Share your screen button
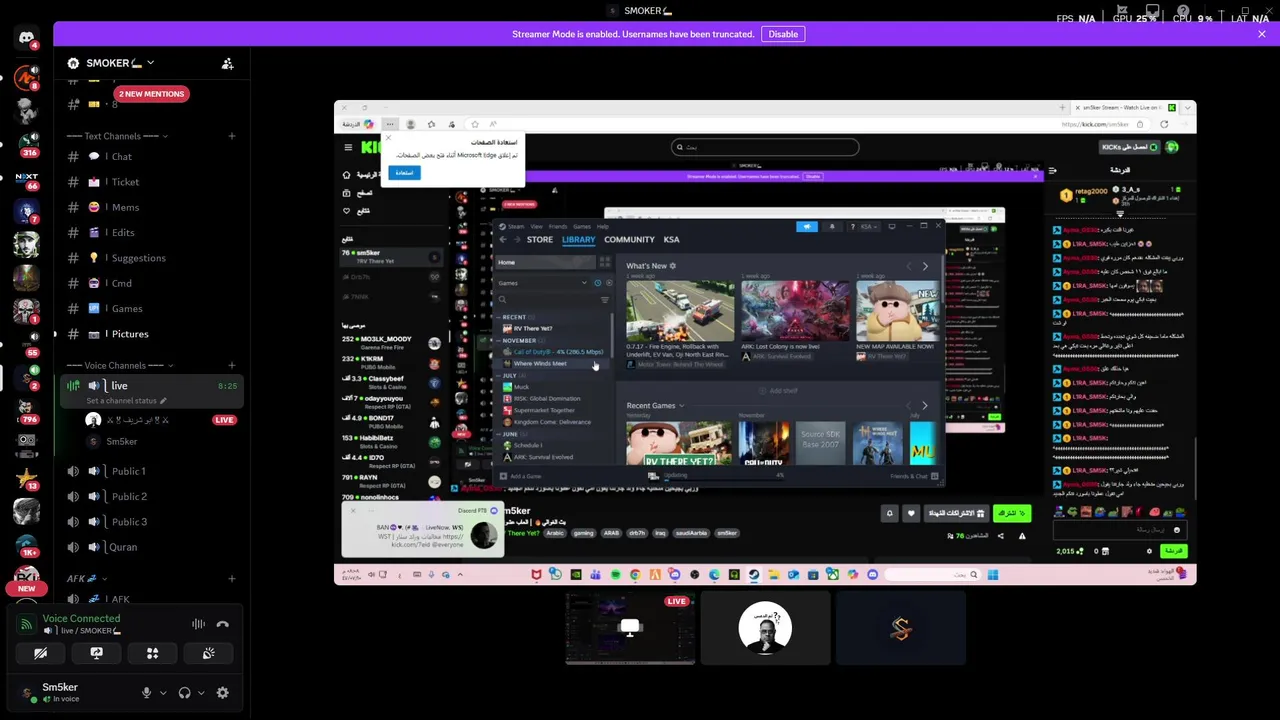Image resolution: width=1280 pixels, height=720 pixels. tap(96, 653)
